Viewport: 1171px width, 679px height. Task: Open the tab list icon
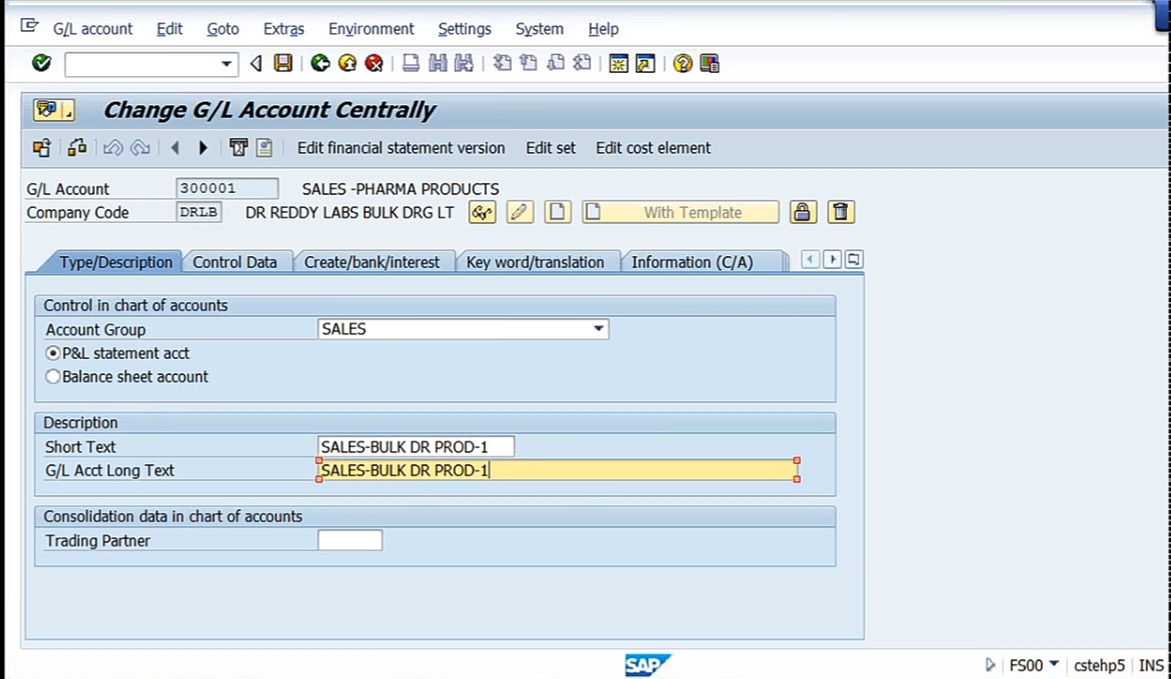point(854,259)
